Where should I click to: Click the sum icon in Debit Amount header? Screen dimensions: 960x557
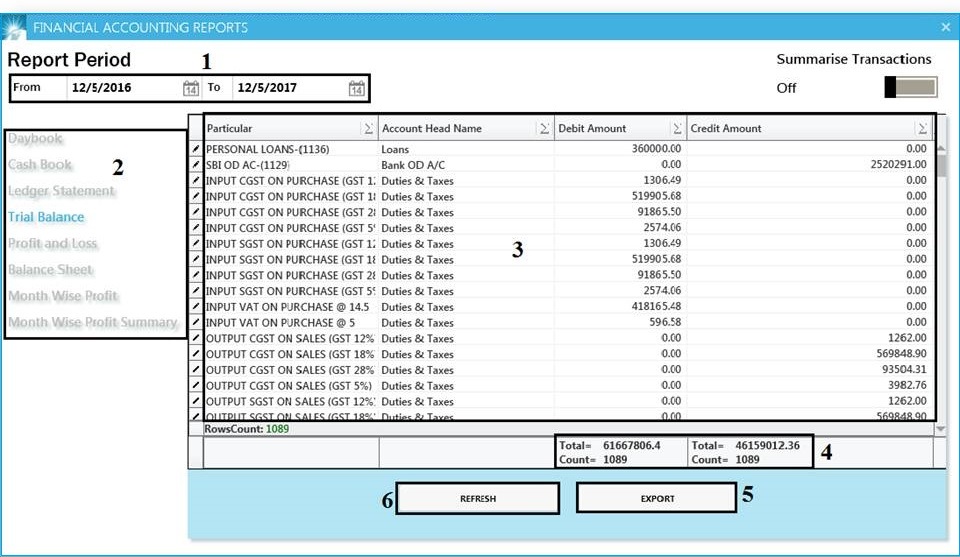(x=677, y=129)
